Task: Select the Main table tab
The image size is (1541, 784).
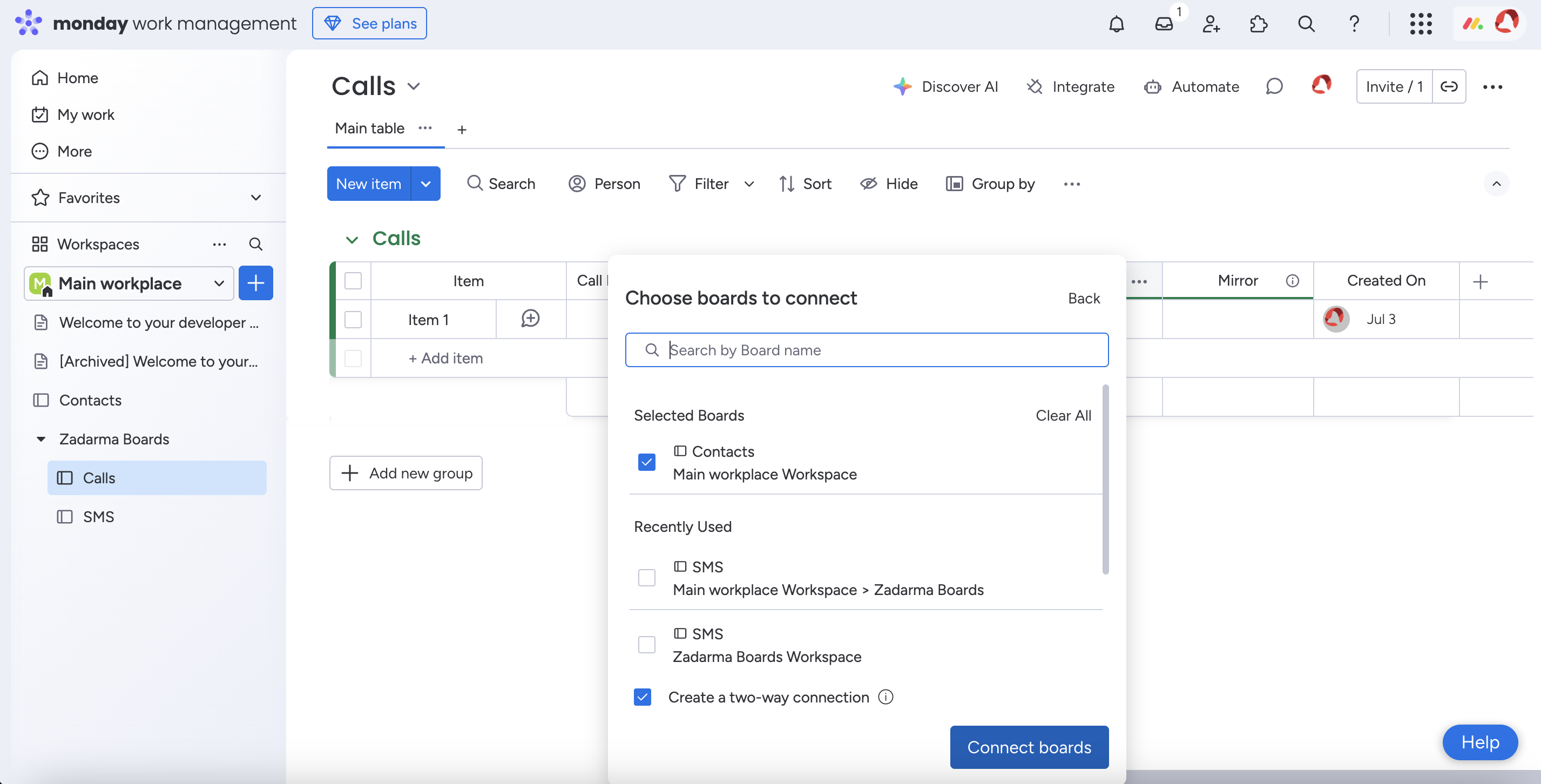Action: pos(369,129)
